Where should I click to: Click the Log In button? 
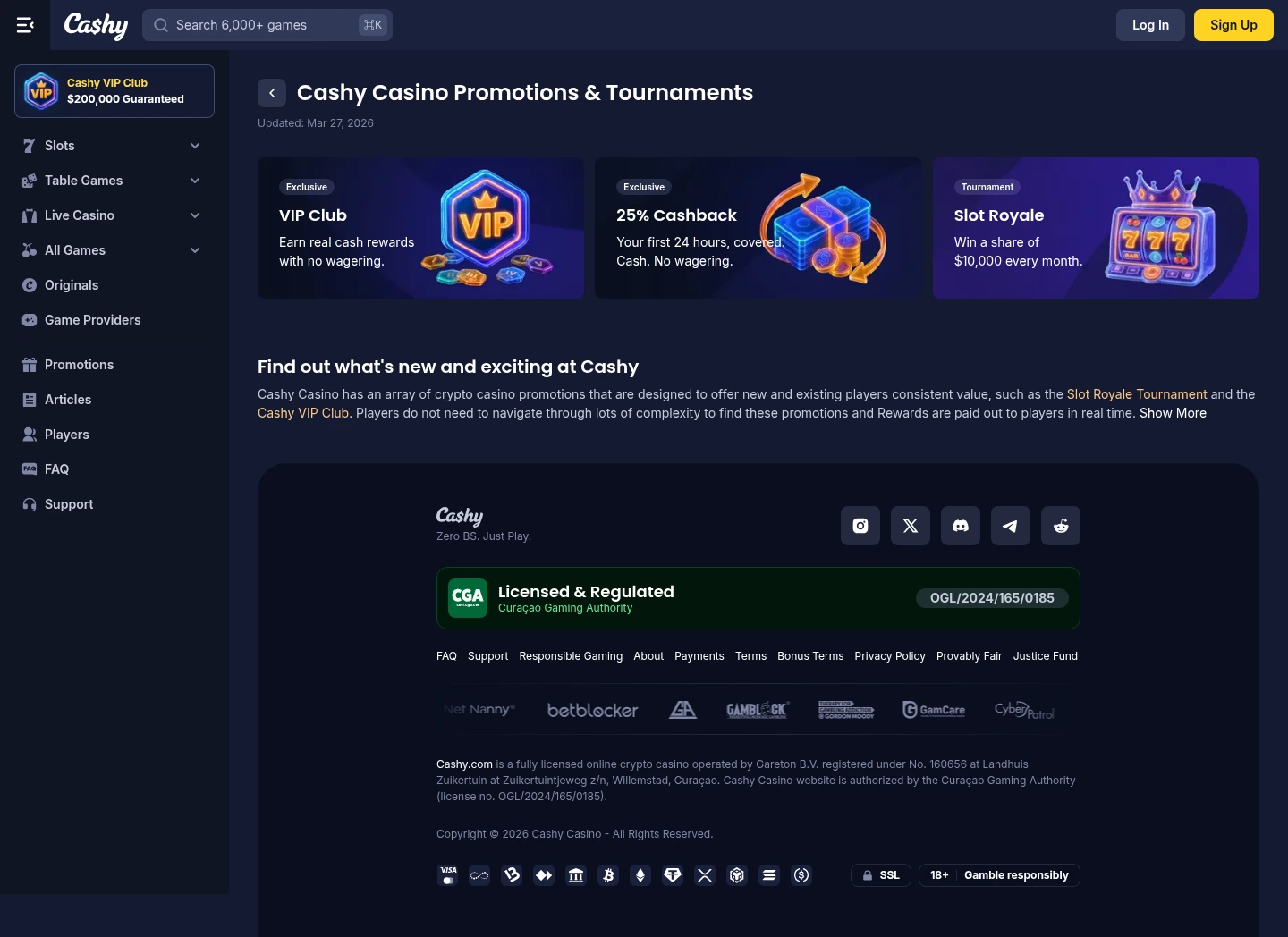tap(1150, 25)
